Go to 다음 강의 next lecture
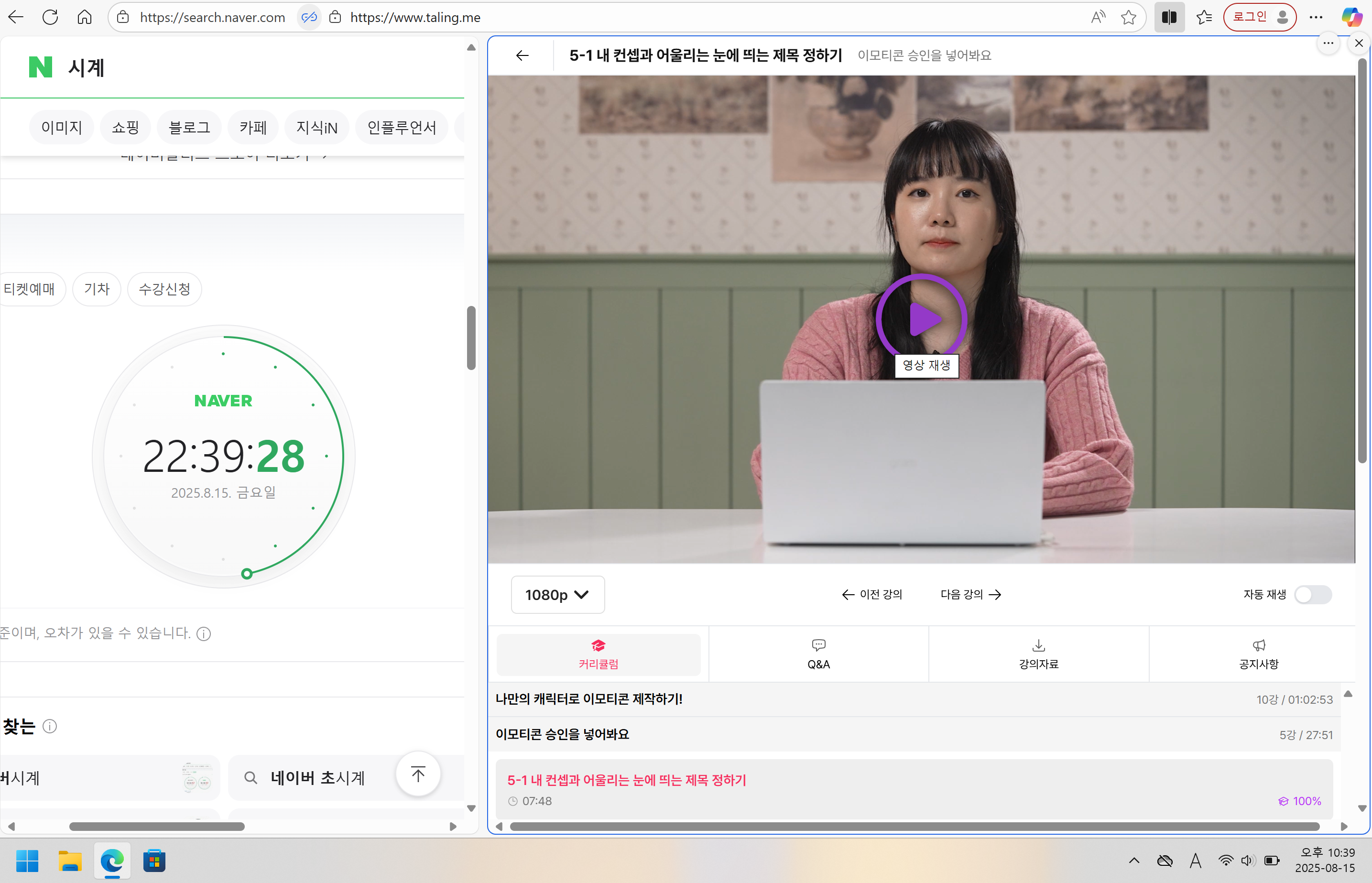Viewport: 1372px width, 883px height. point(970,595)
